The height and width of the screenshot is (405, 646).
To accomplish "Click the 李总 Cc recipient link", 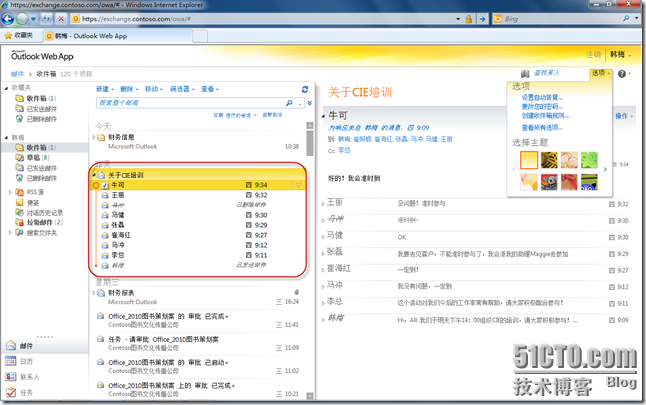I will pyautogui.click(x=344, y=151).
